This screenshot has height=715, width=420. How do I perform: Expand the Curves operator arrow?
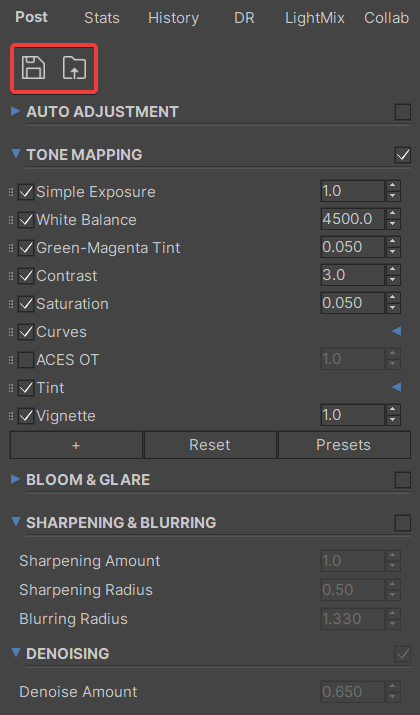(x=397, y=332)
